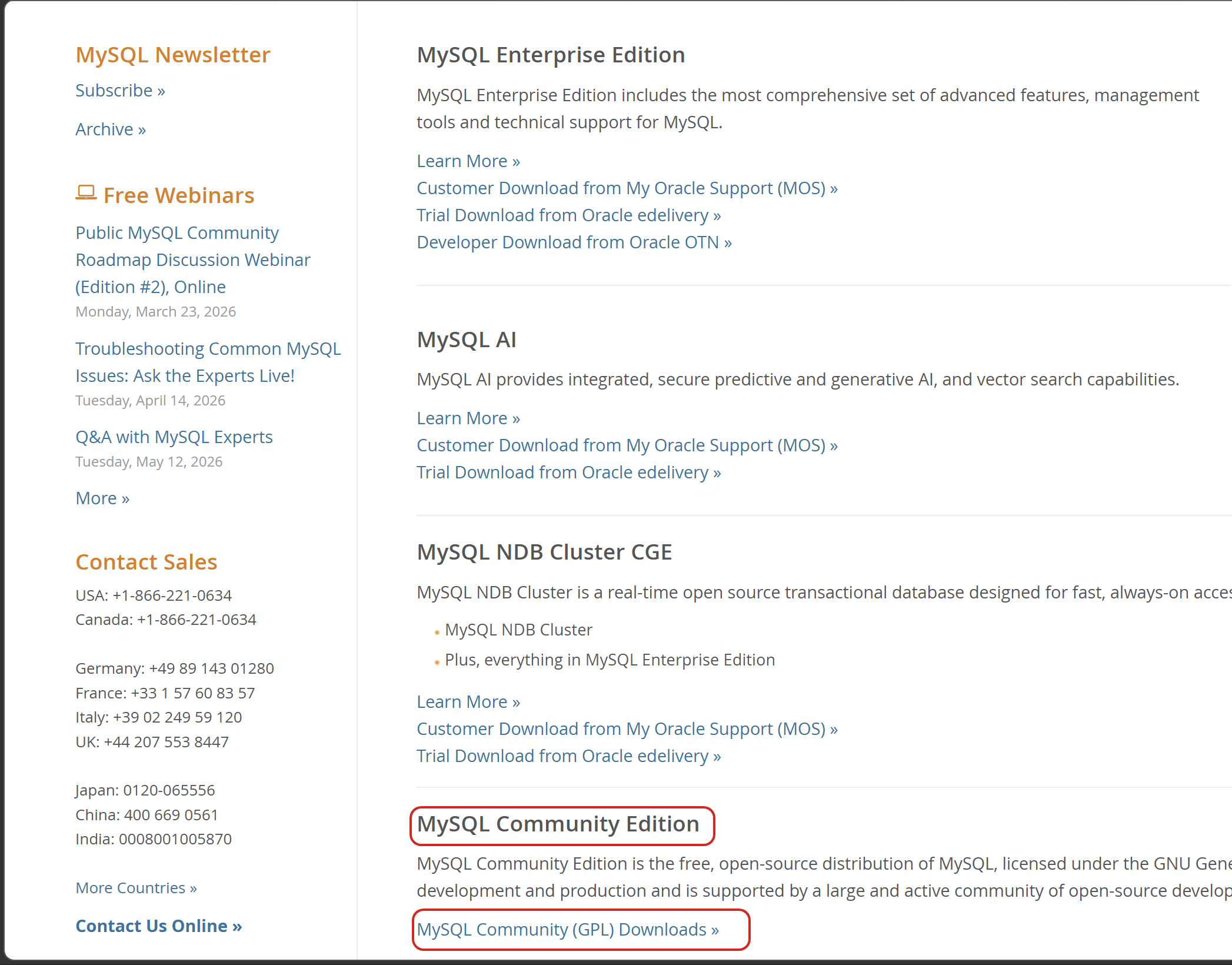
Task: Click the MySQL Newsletter heading
Action: (173, 55)
